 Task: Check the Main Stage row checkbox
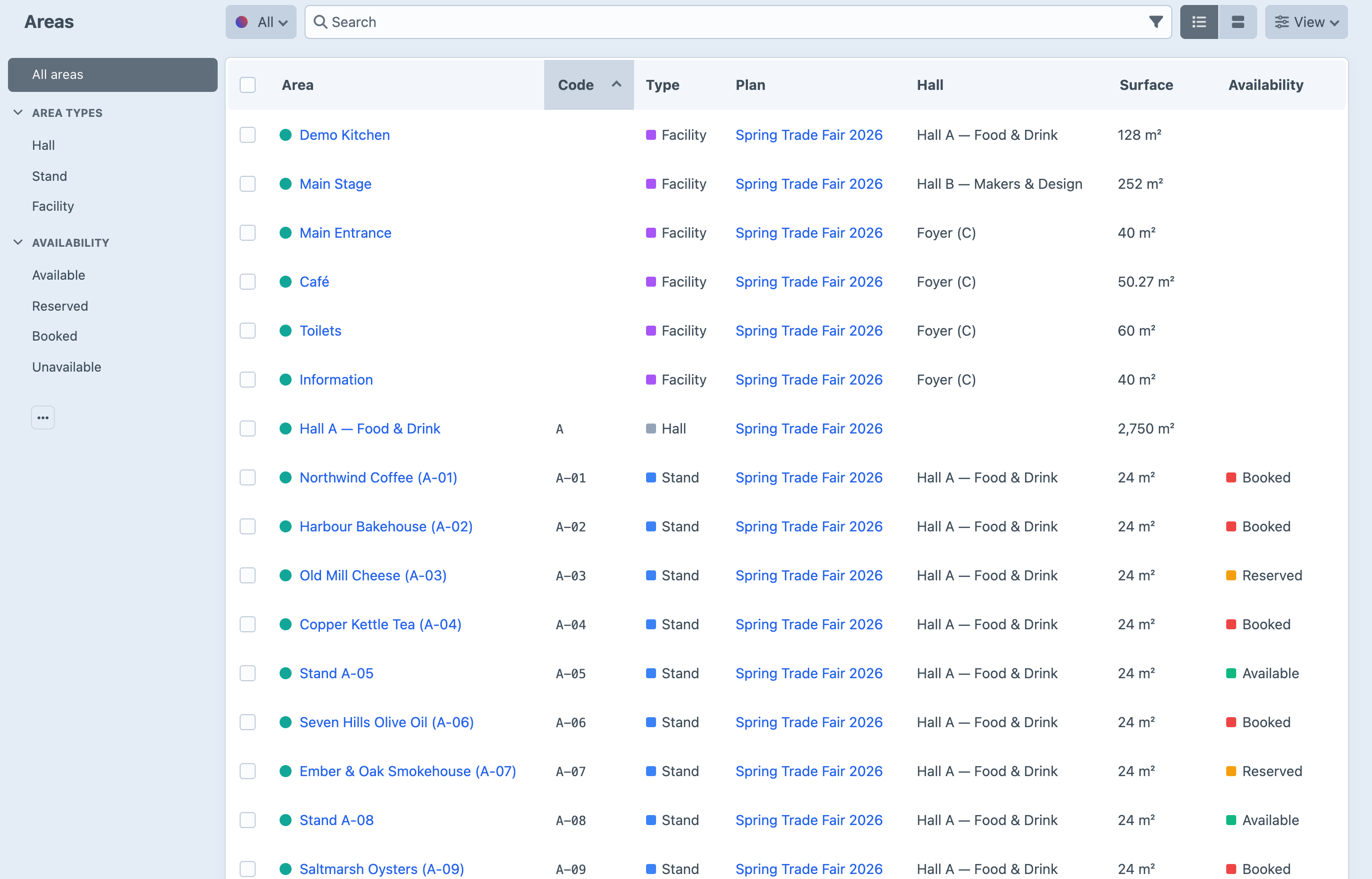click(x=248, y=184)
